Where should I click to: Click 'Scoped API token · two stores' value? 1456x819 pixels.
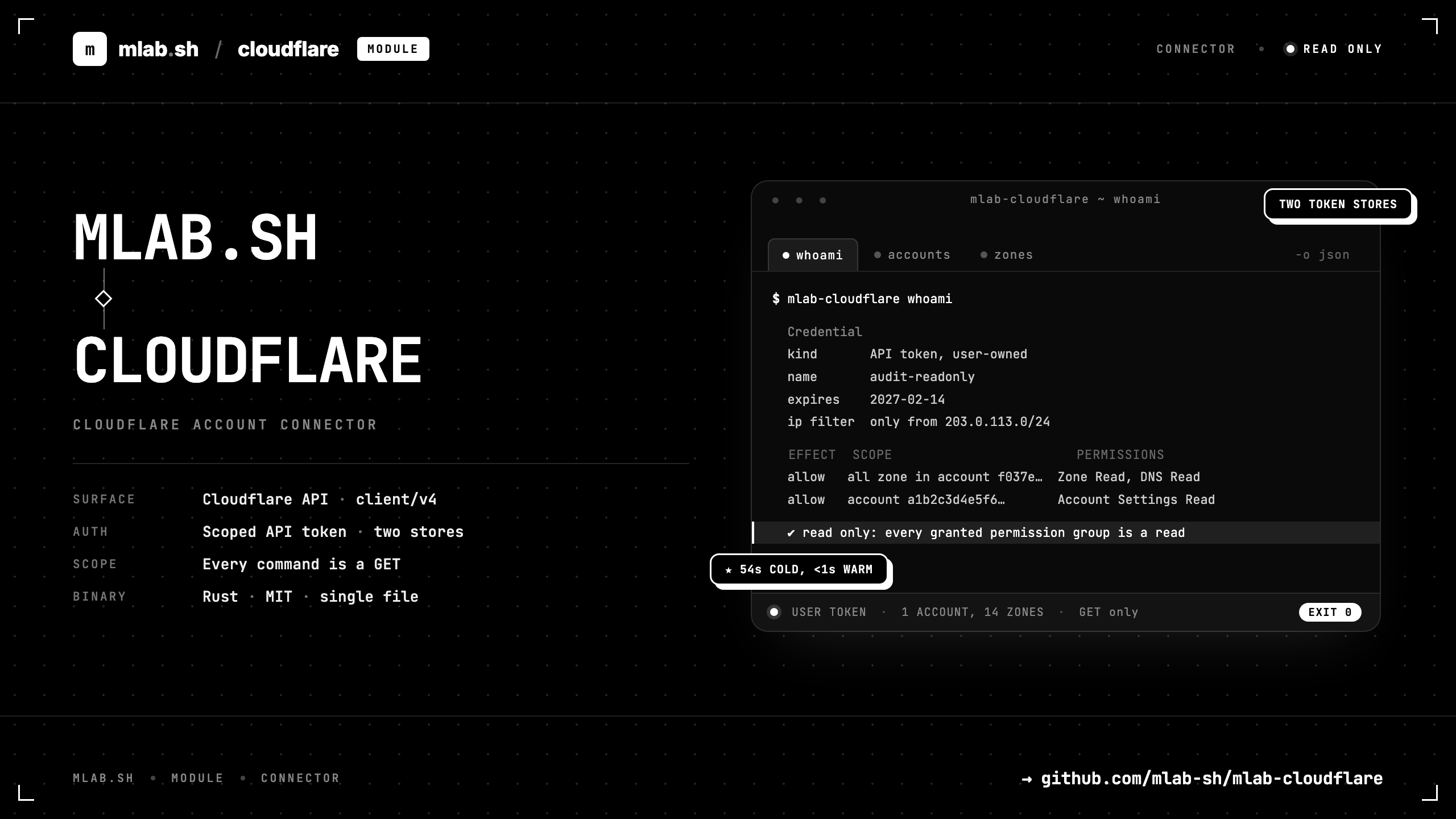333,532
